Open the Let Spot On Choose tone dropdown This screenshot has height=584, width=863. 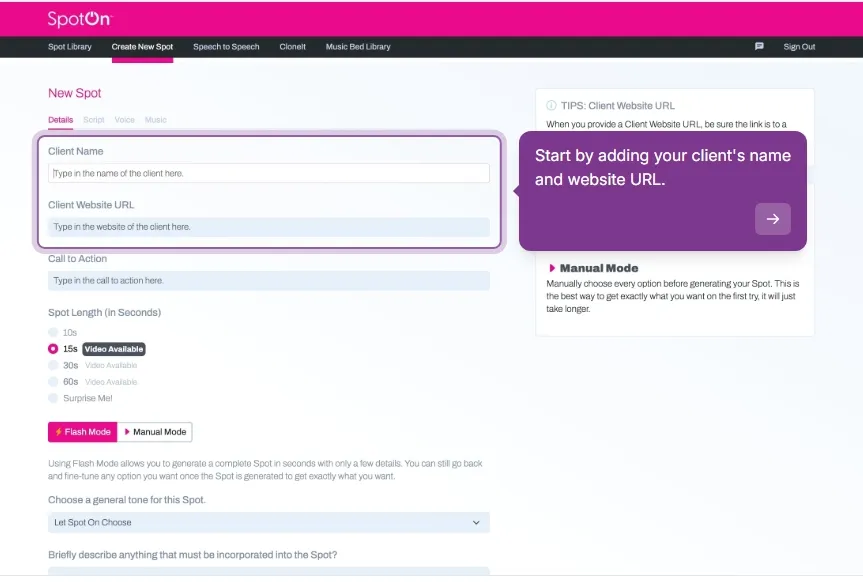pos(269,522)
